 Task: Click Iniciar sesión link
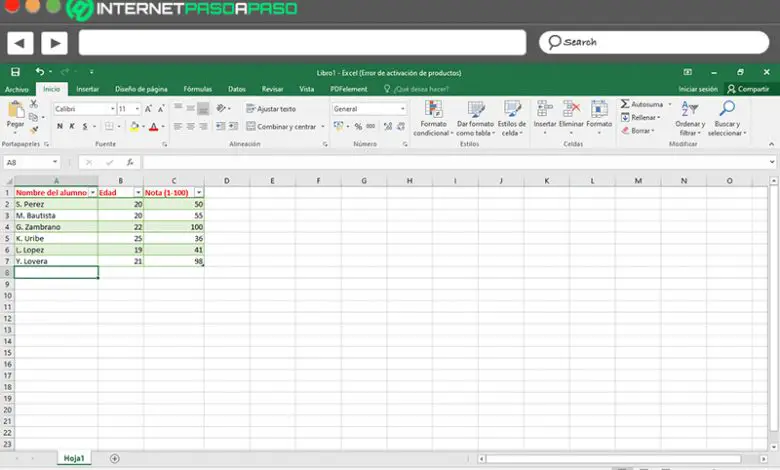[x=698, y=89]
